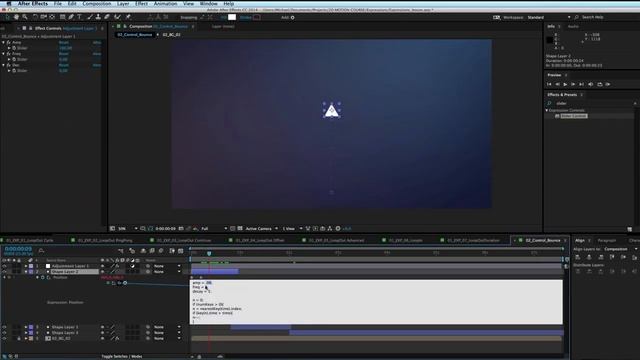Step to next frame in Preview
This screenshot has width=640, height=360.
pyautogui.click(x=573, y=84)
